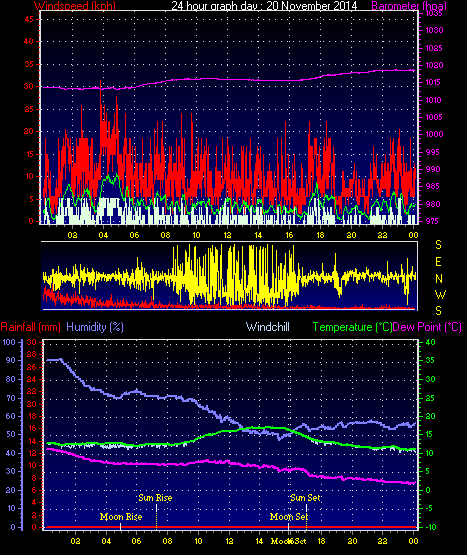
Task: Click barometer scale value 1000
Action: (434, 134)
